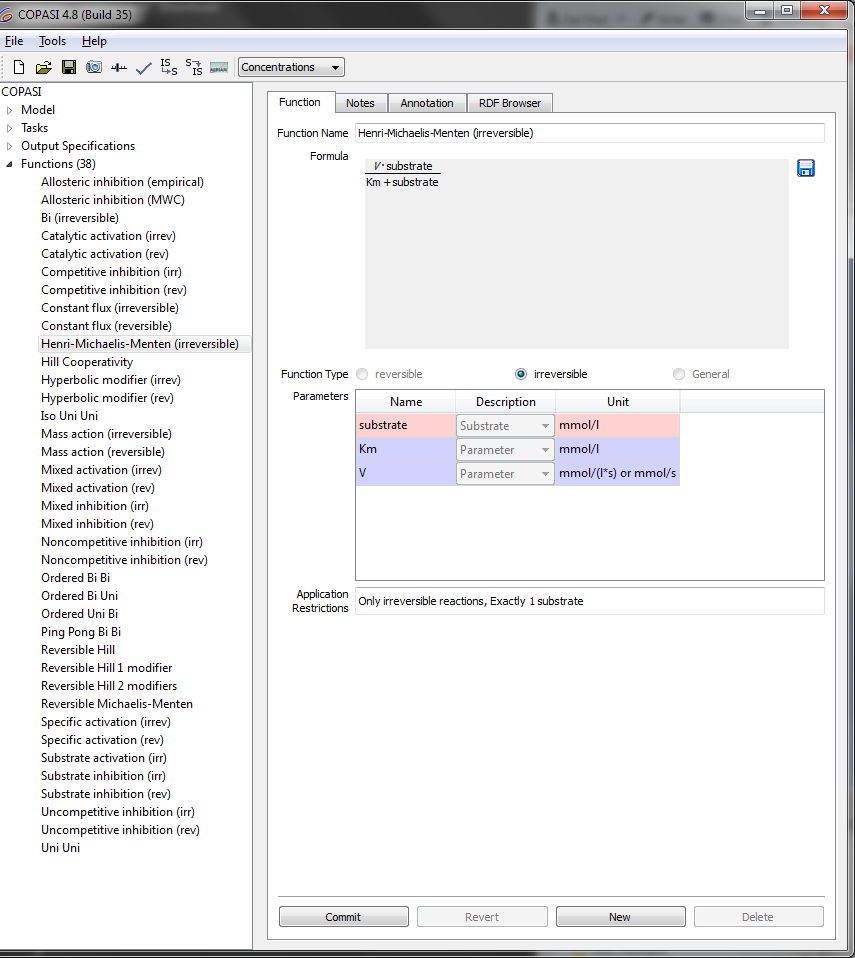
Task: Click the MIRIAM update toolbar icon
Action: pyautogui.click(x=219, y=68)
